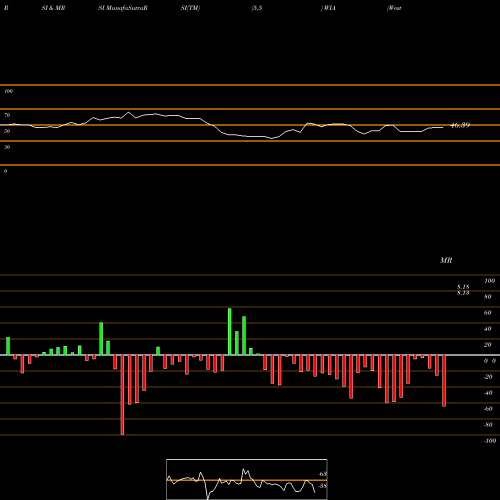Viewport: 500px width, 500px height.
Task: Click the MR axis label -60
Action: coord(488,409)
